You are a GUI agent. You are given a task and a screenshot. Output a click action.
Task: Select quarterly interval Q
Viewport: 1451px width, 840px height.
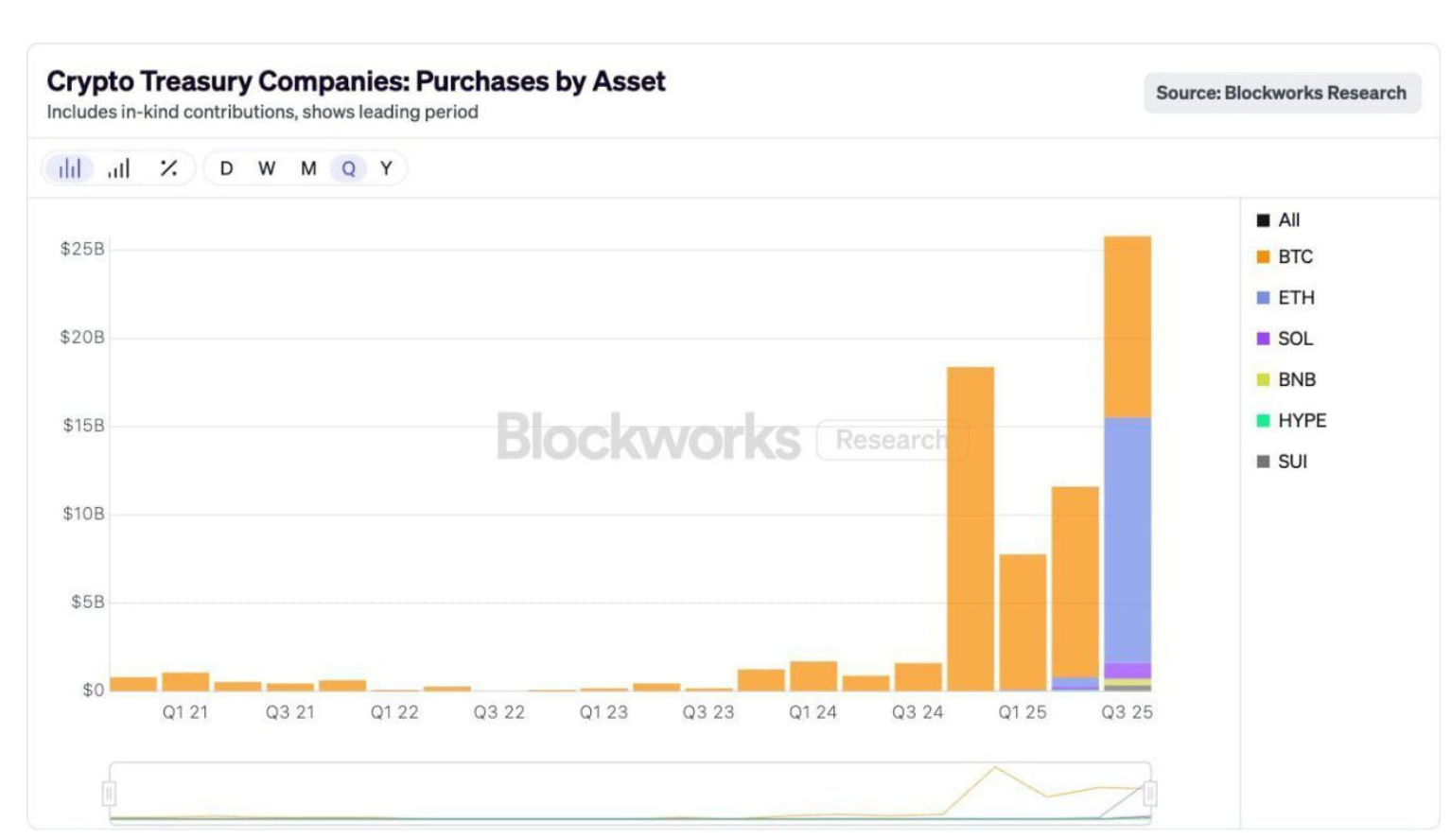348,168
